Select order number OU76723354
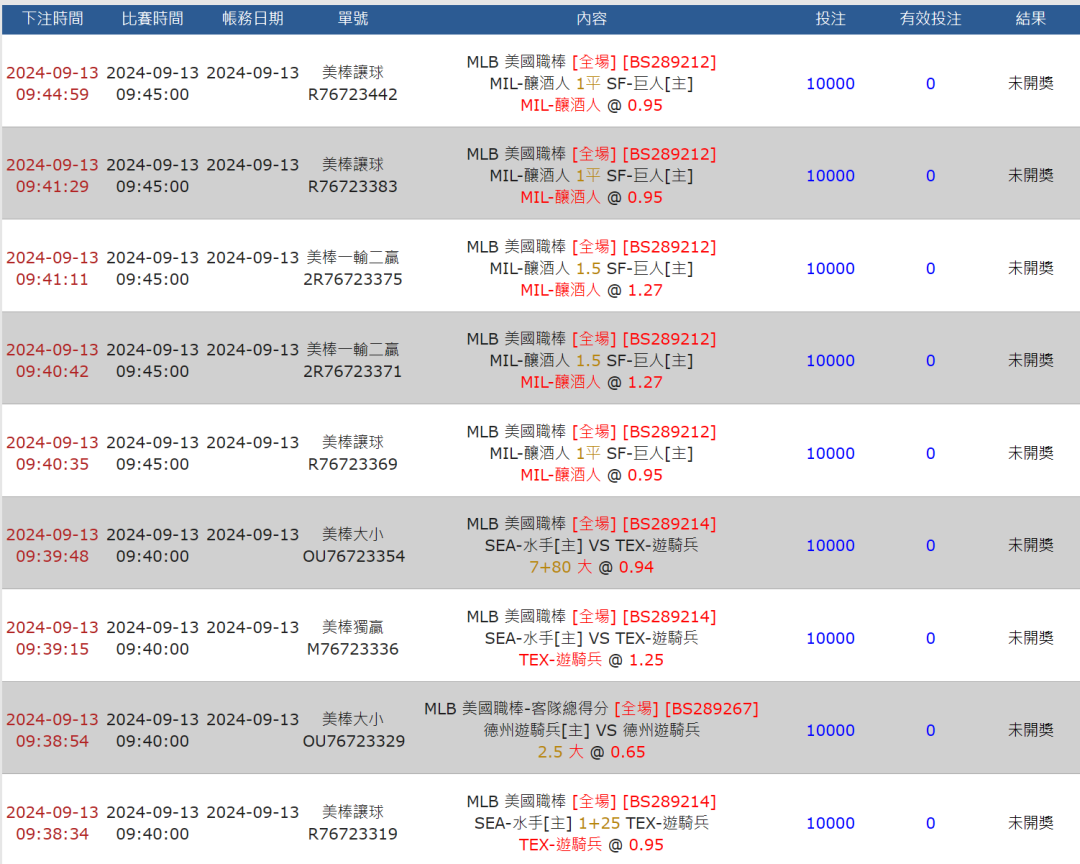 pyautogui.click(x=354, y=557)
